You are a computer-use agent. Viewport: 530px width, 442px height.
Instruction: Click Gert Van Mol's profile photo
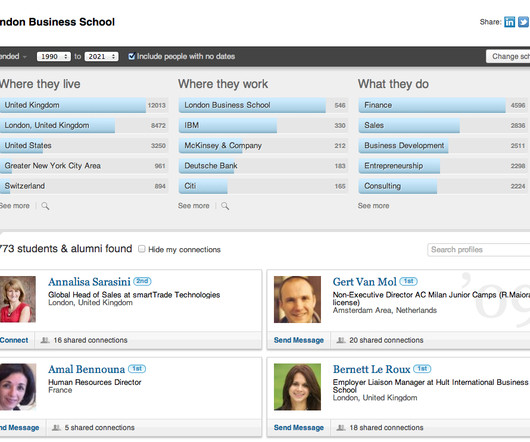(x=297, y=299)
